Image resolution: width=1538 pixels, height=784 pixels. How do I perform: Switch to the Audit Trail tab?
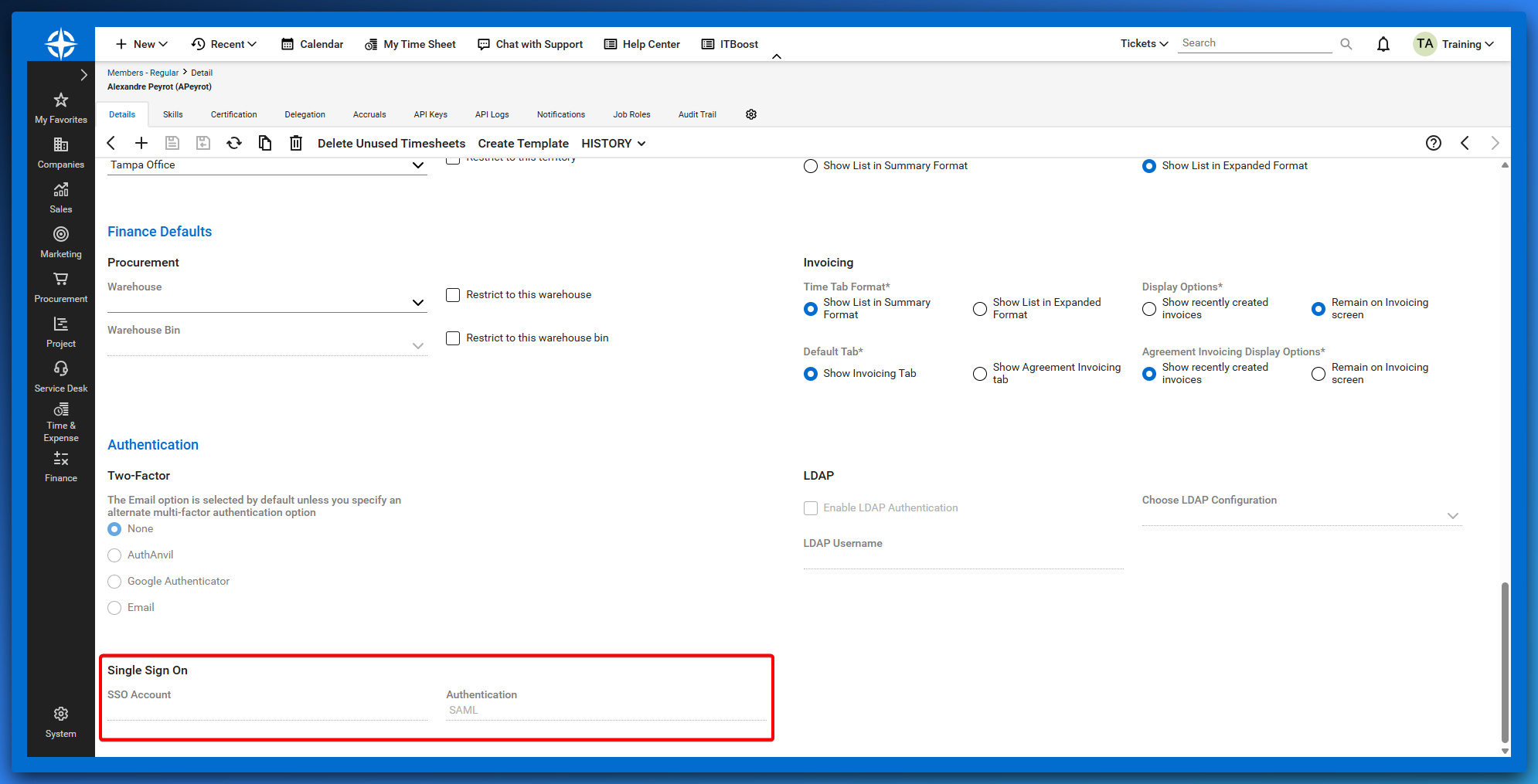tap(697, 114)
